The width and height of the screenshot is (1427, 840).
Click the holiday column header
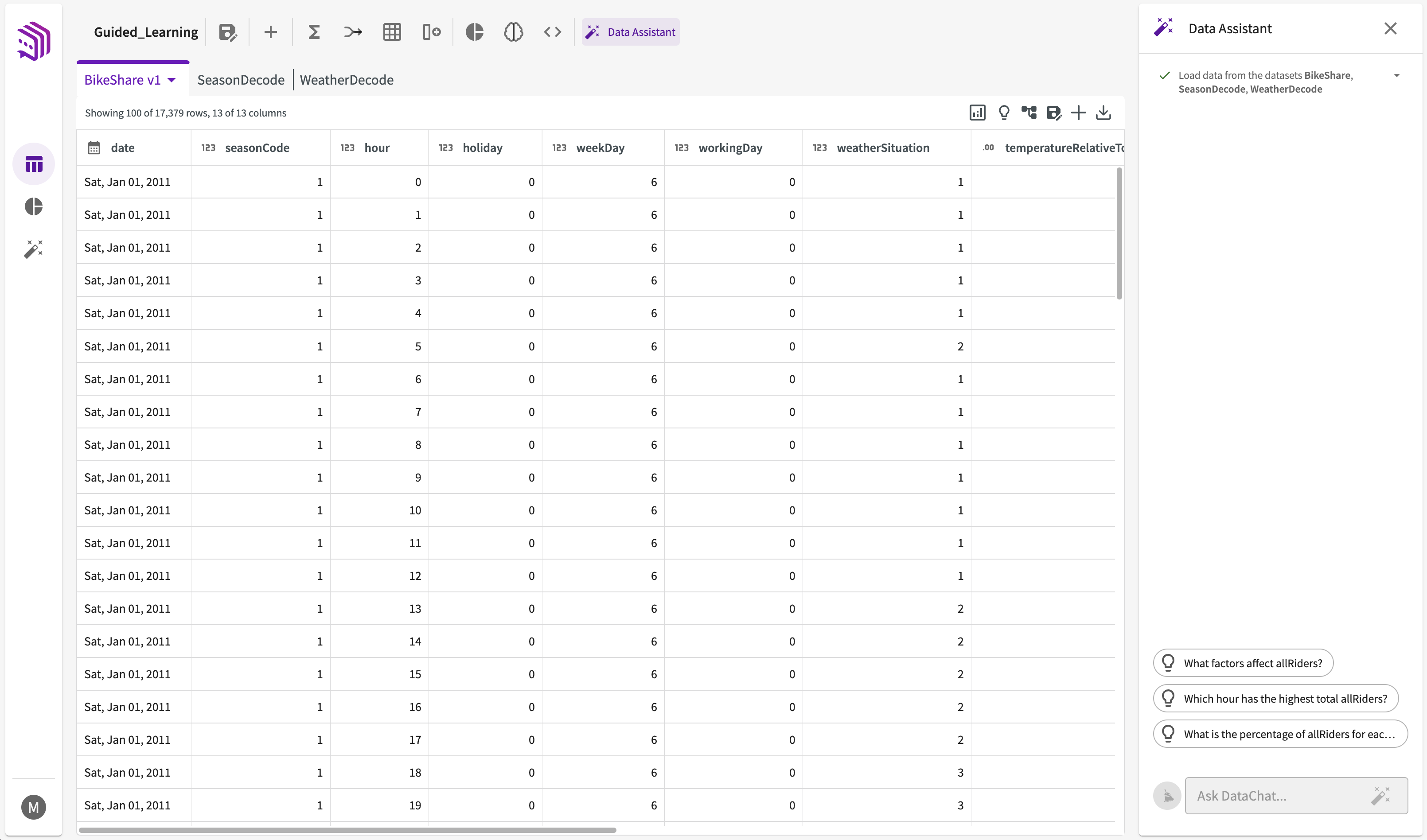[485, 148]
